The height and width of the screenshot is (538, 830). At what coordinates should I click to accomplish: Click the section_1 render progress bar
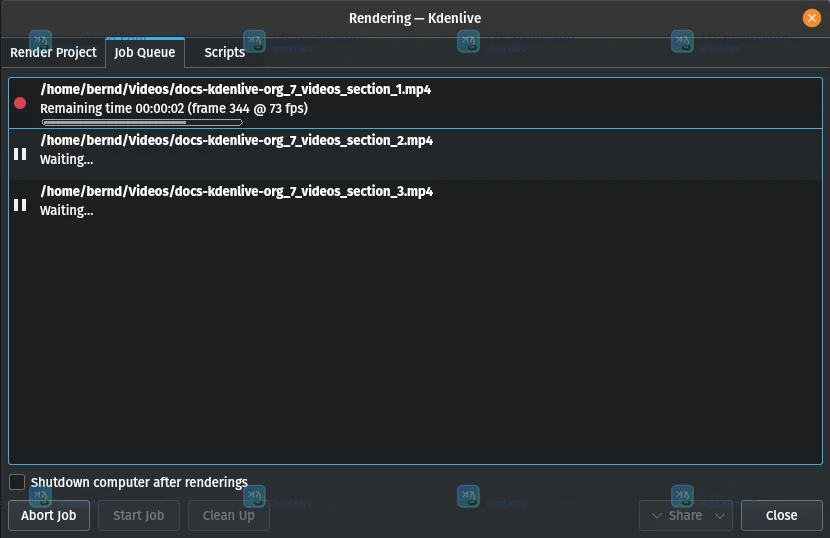142,122
